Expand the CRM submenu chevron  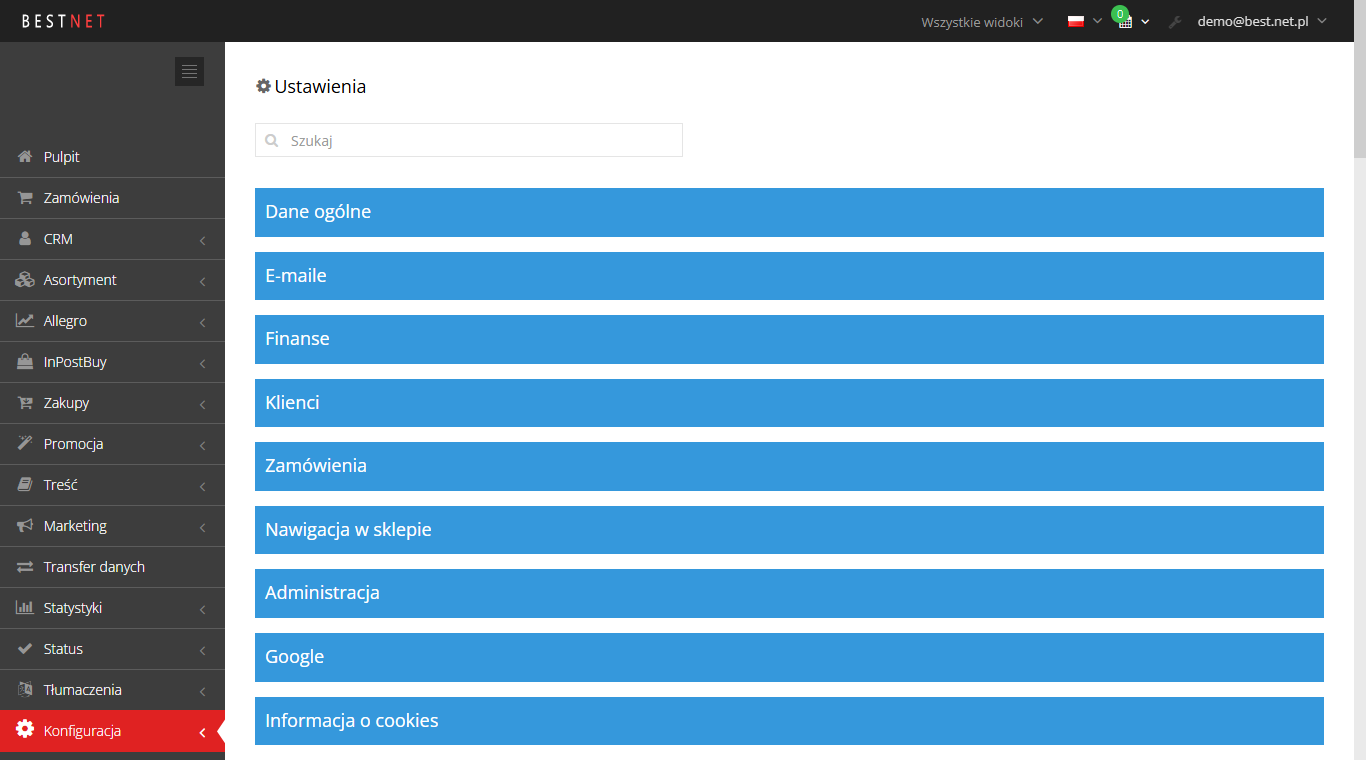coord(202,240)
